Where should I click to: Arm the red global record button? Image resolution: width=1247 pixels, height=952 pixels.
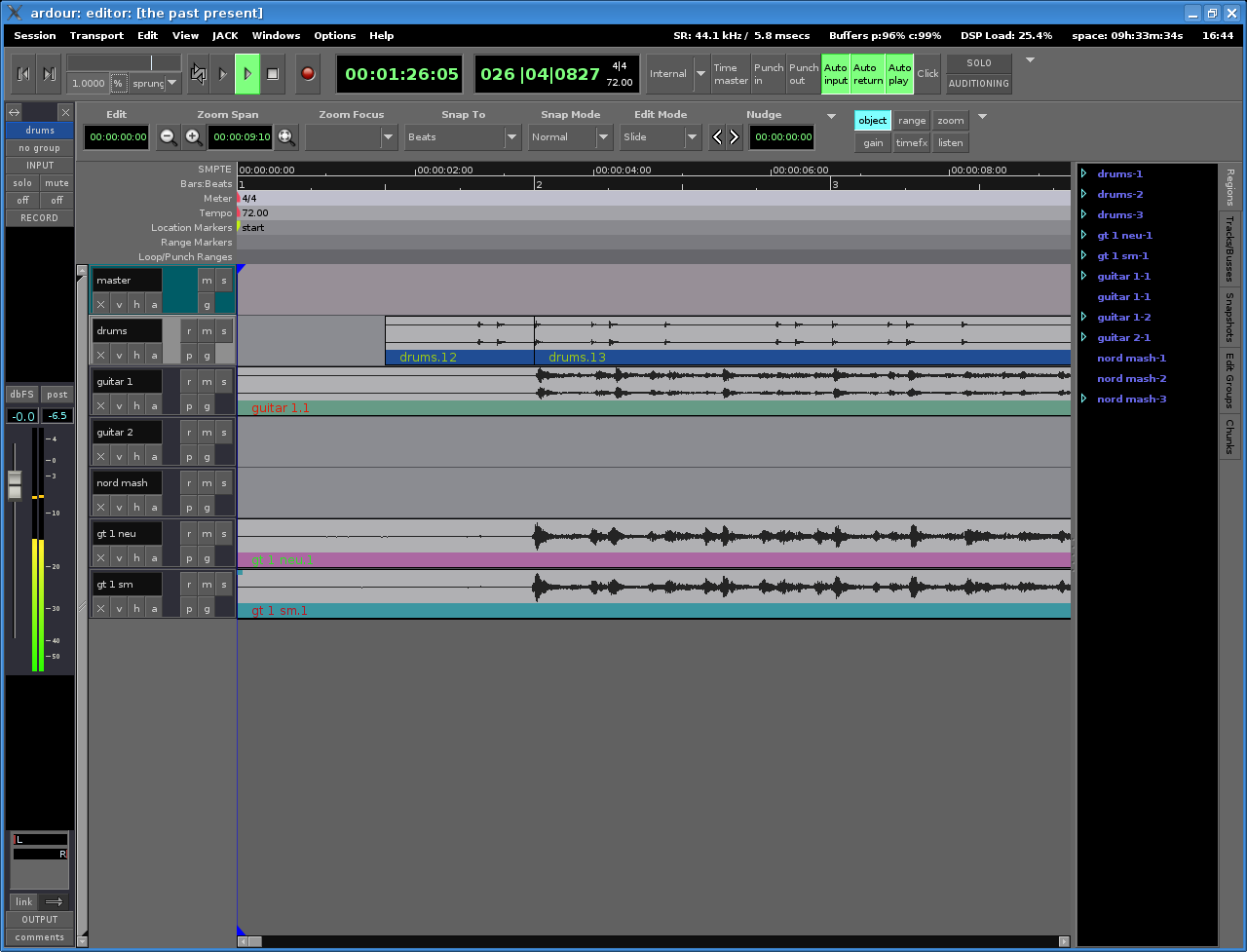(308, 74)
